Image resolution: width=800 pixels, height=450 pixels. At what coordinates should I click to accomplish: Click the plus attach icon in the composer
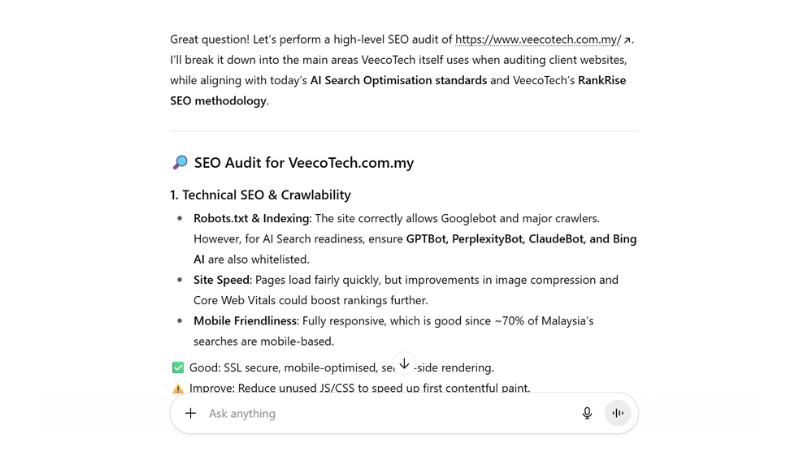click(190, 413)
